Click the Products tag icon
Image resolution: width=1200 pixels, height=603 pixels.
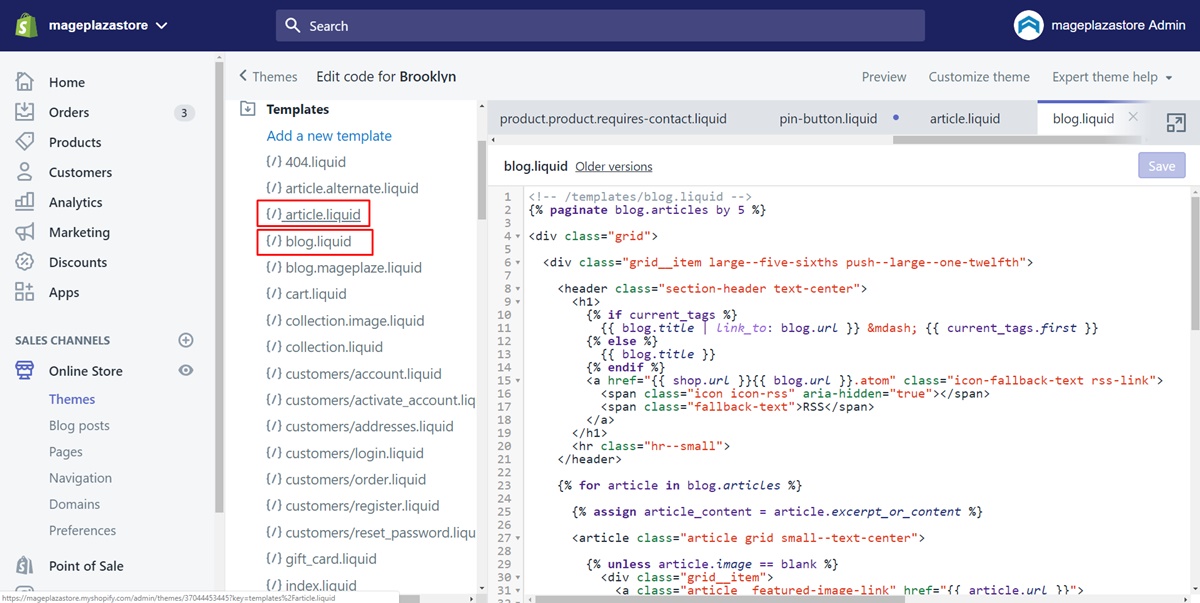[25, 142]
